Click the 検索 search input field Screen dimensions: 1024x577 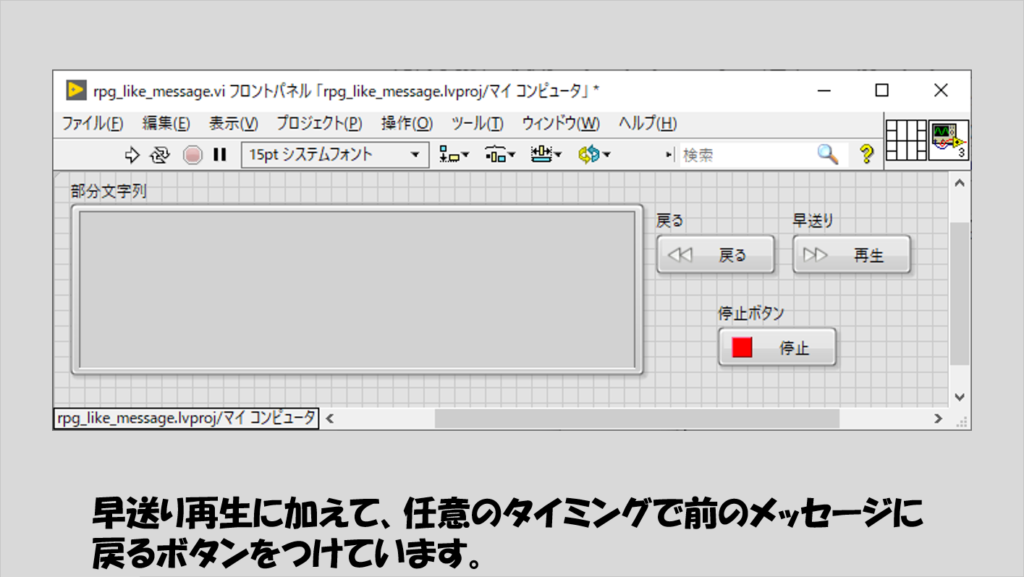click(745, 155)
